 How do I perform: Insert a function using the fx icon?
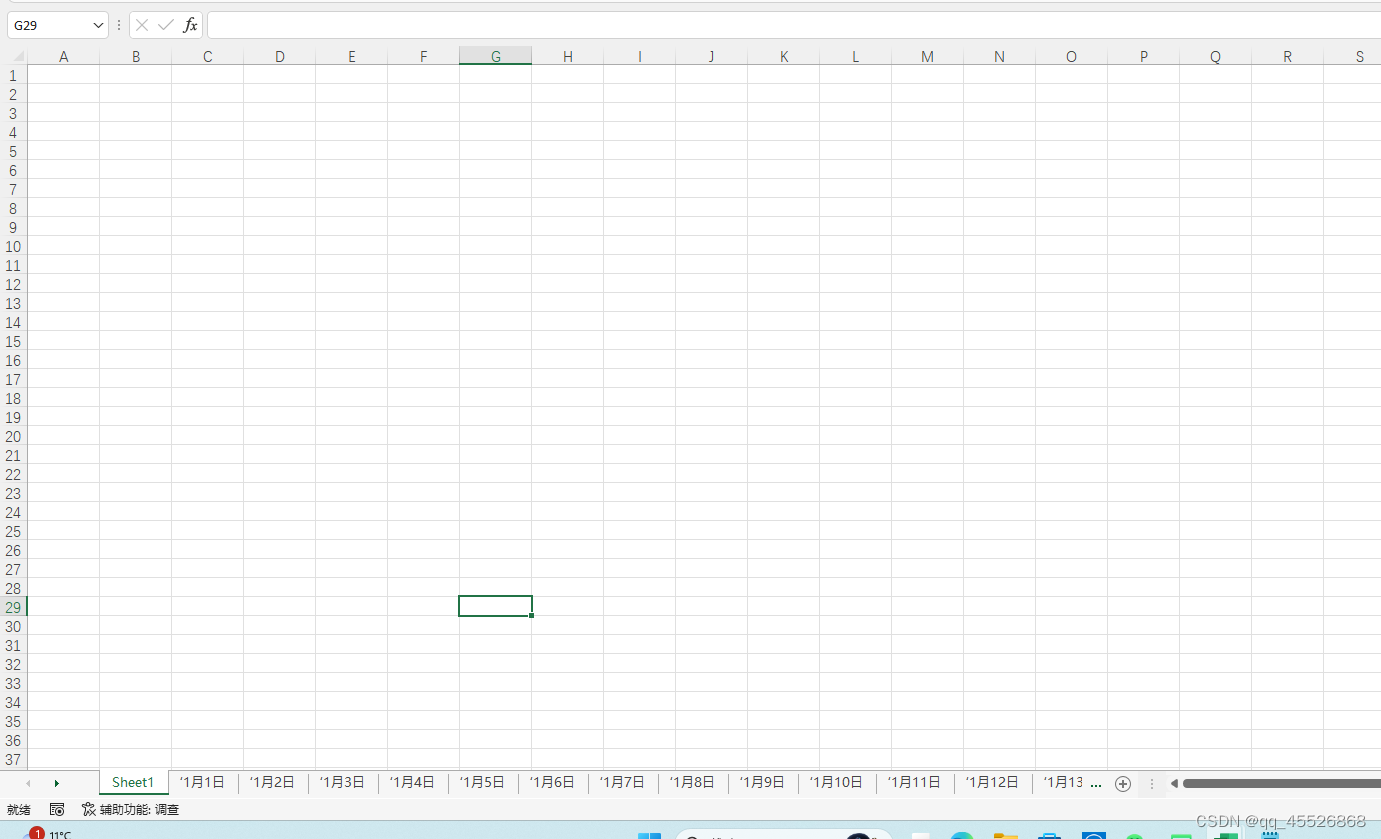click(x=189, y=25)
